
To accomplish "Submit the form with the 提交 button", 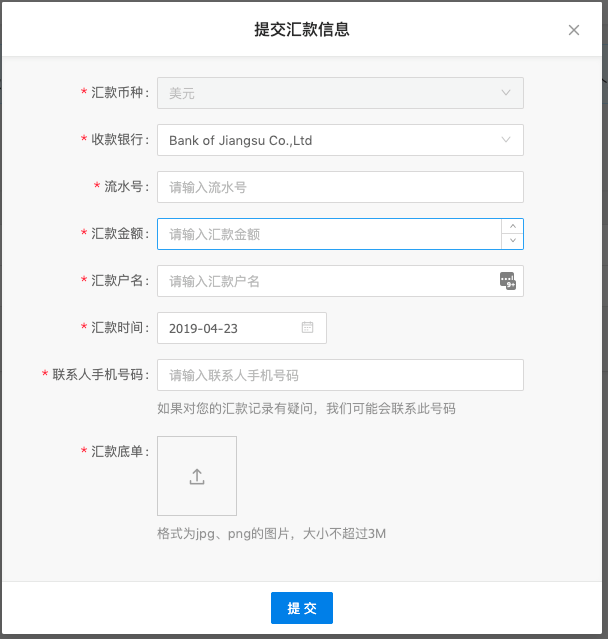I will (302, 608).
